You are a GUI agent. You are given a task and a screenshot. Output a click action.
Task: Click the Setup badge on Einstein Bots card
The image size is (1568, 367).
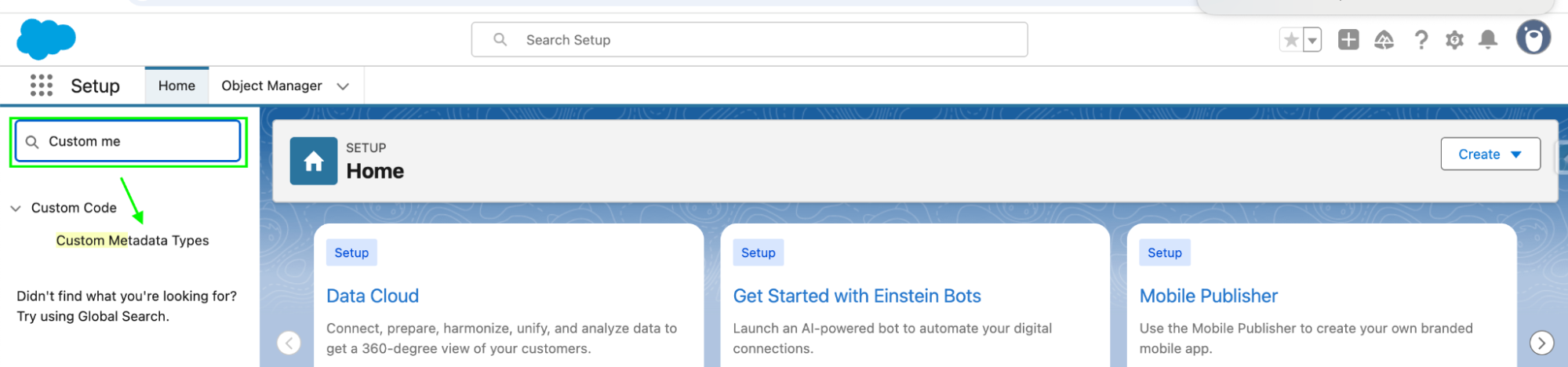point(758,253)
